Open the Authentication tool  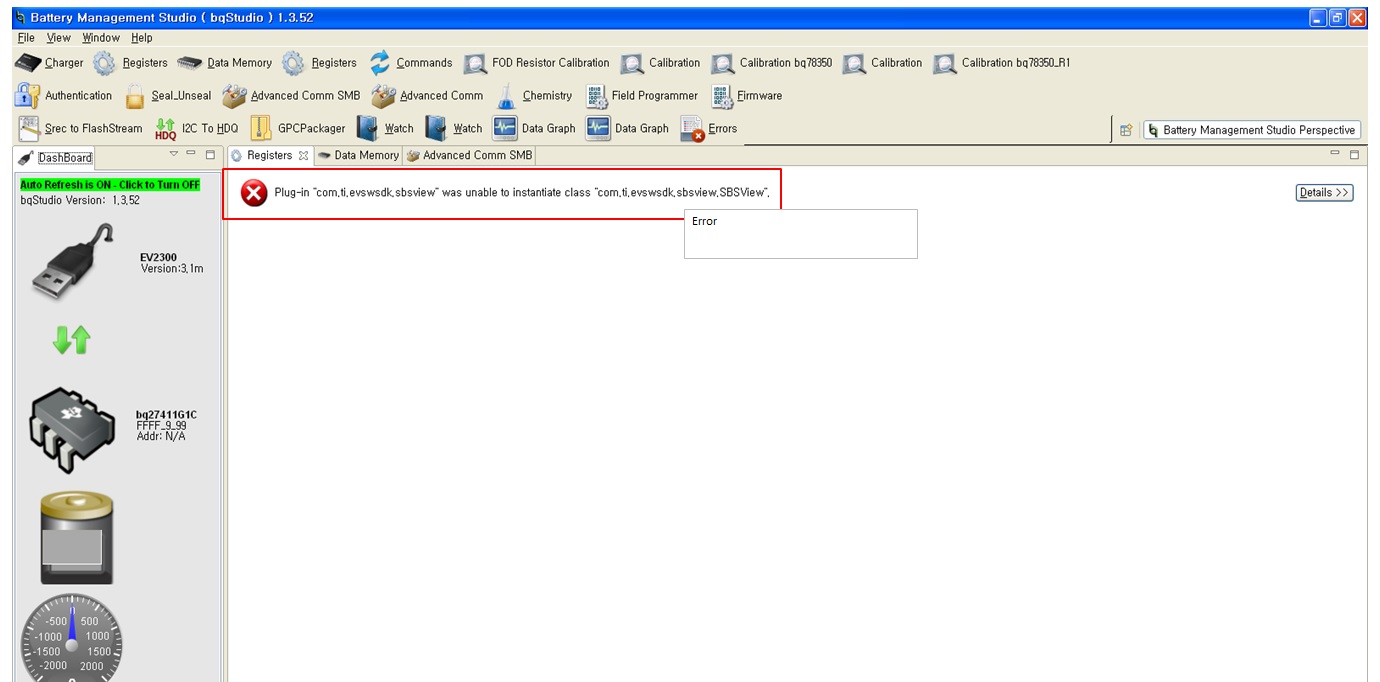point(64,96)
